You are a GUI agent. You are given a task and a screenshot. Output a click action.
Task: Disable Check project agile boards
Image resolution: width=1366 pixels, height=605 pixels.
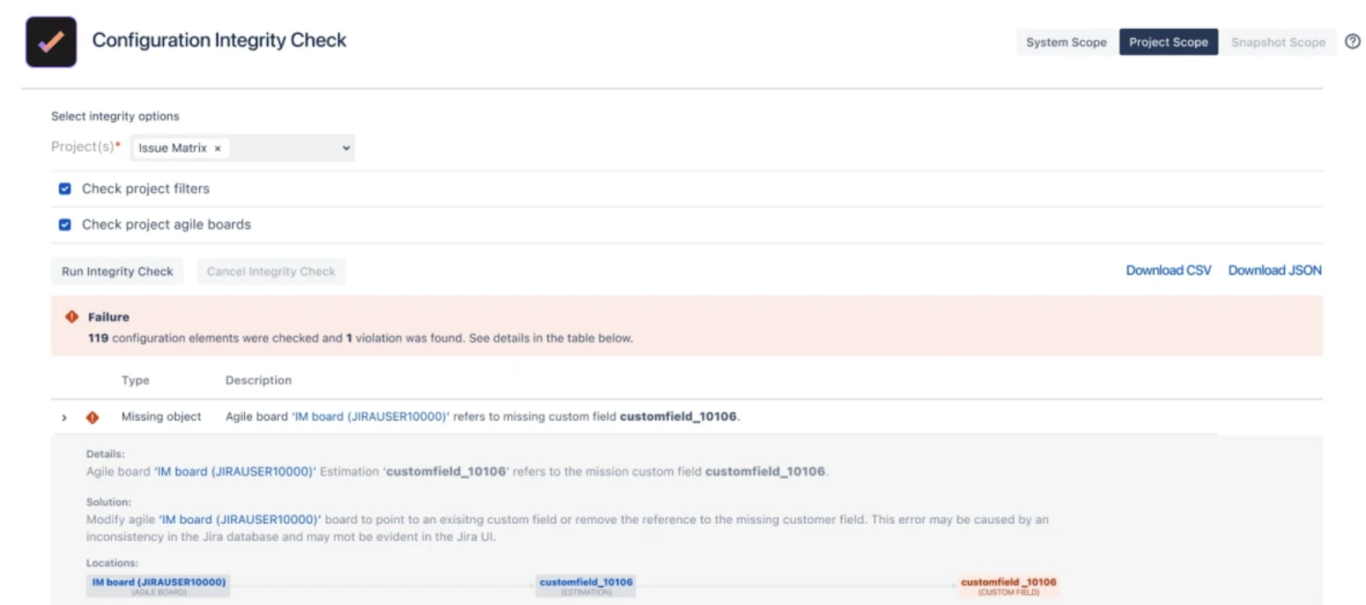click(64, 224)
